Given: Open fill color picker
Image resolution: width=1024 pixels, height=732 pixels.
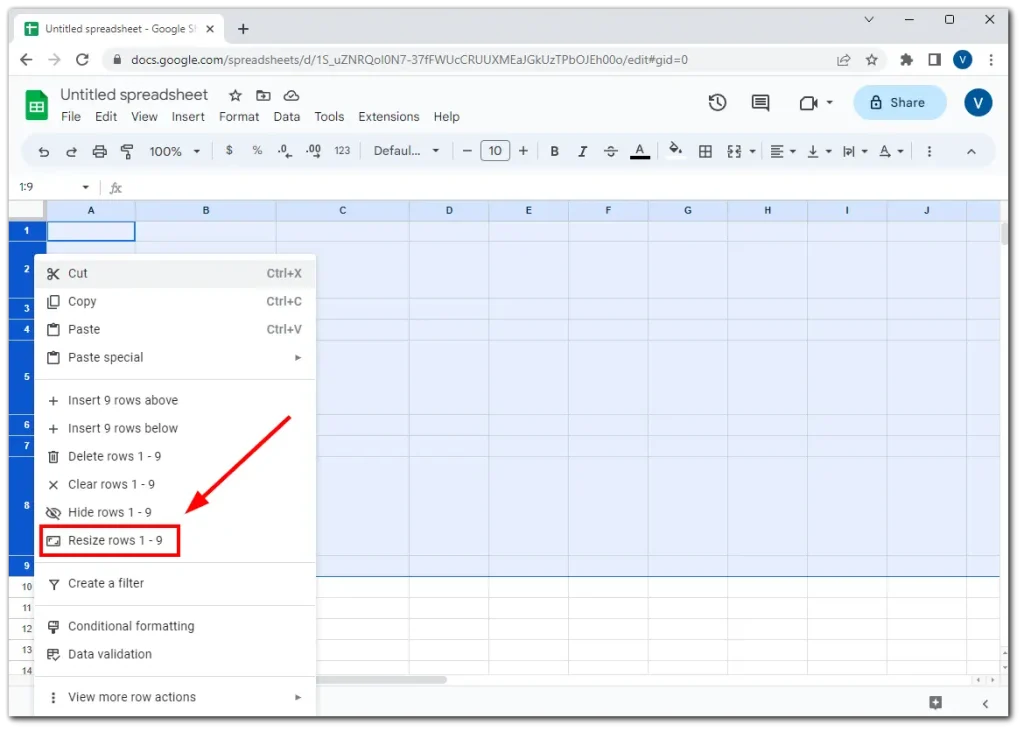Looking at the screenshot, I should click(x=676, y=150).
